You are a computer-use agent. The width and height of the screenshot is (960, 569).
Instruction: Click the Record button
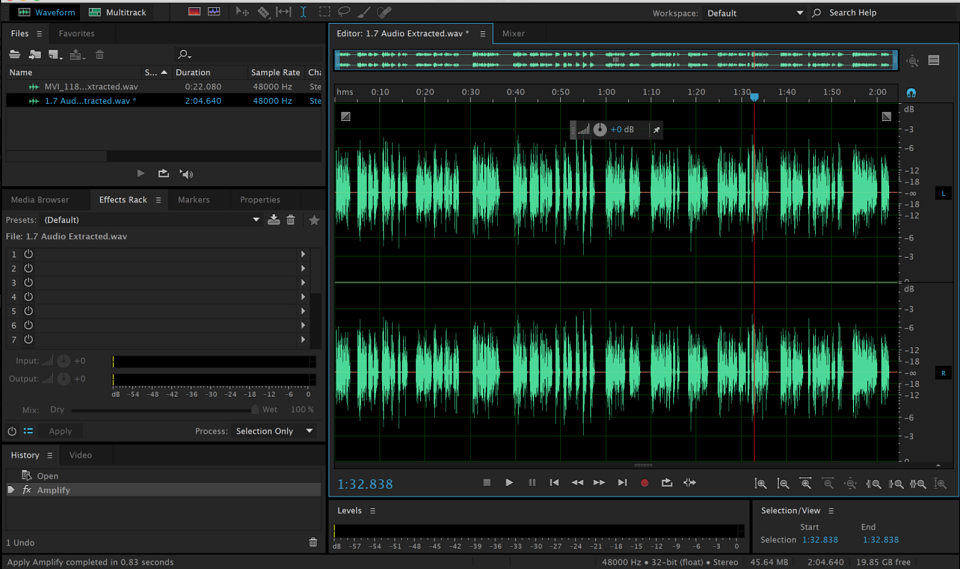tap(644, 483)
